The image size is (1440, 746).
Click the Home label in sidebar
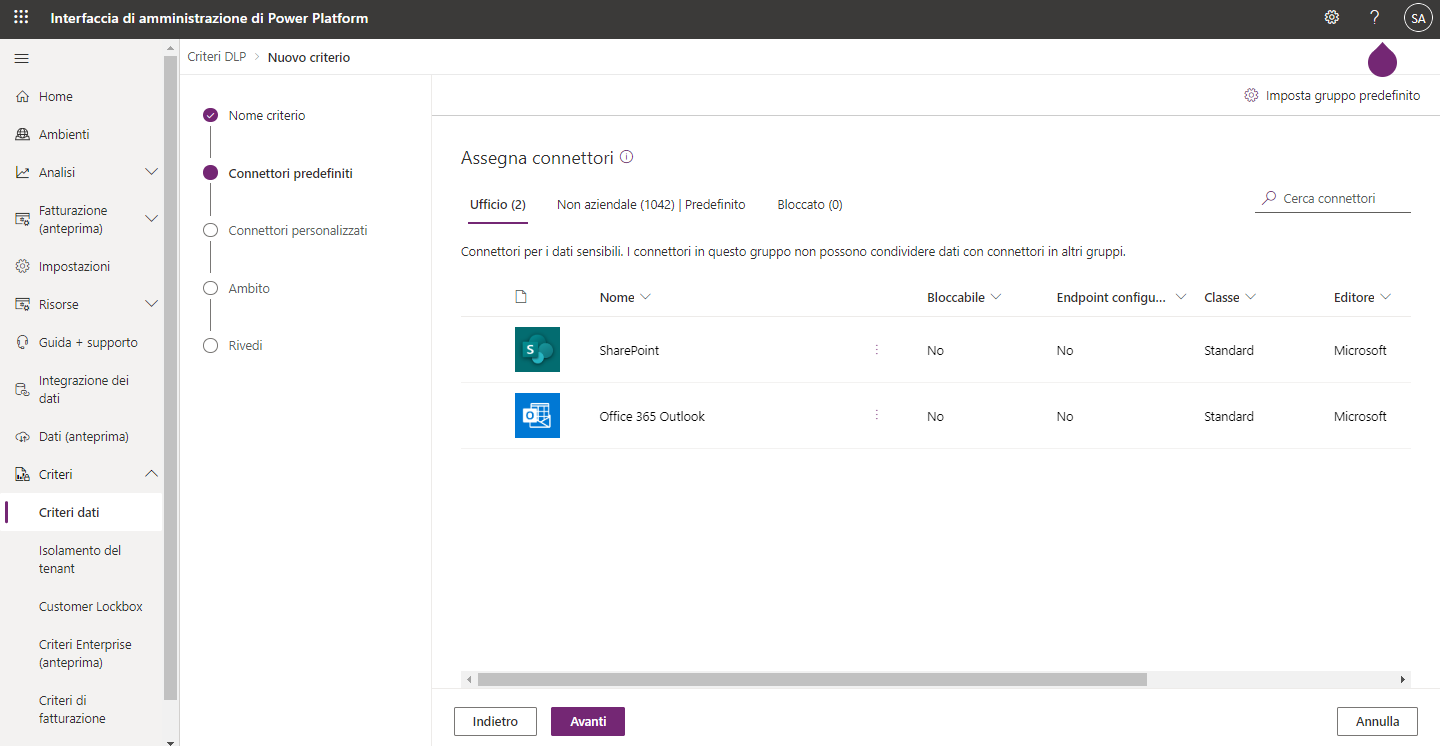56,96
